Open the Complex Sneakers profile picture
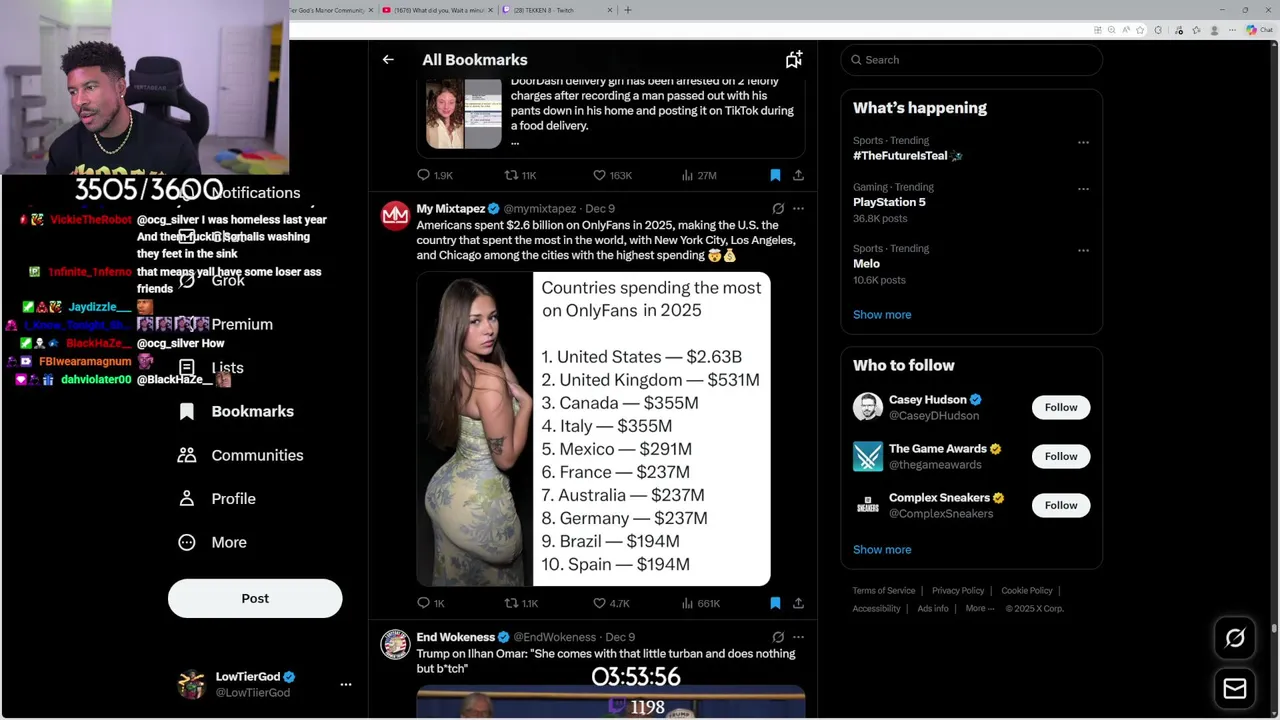Viewport: 1280px width, 720px height. pyautogui.click(x=868, y=505)
